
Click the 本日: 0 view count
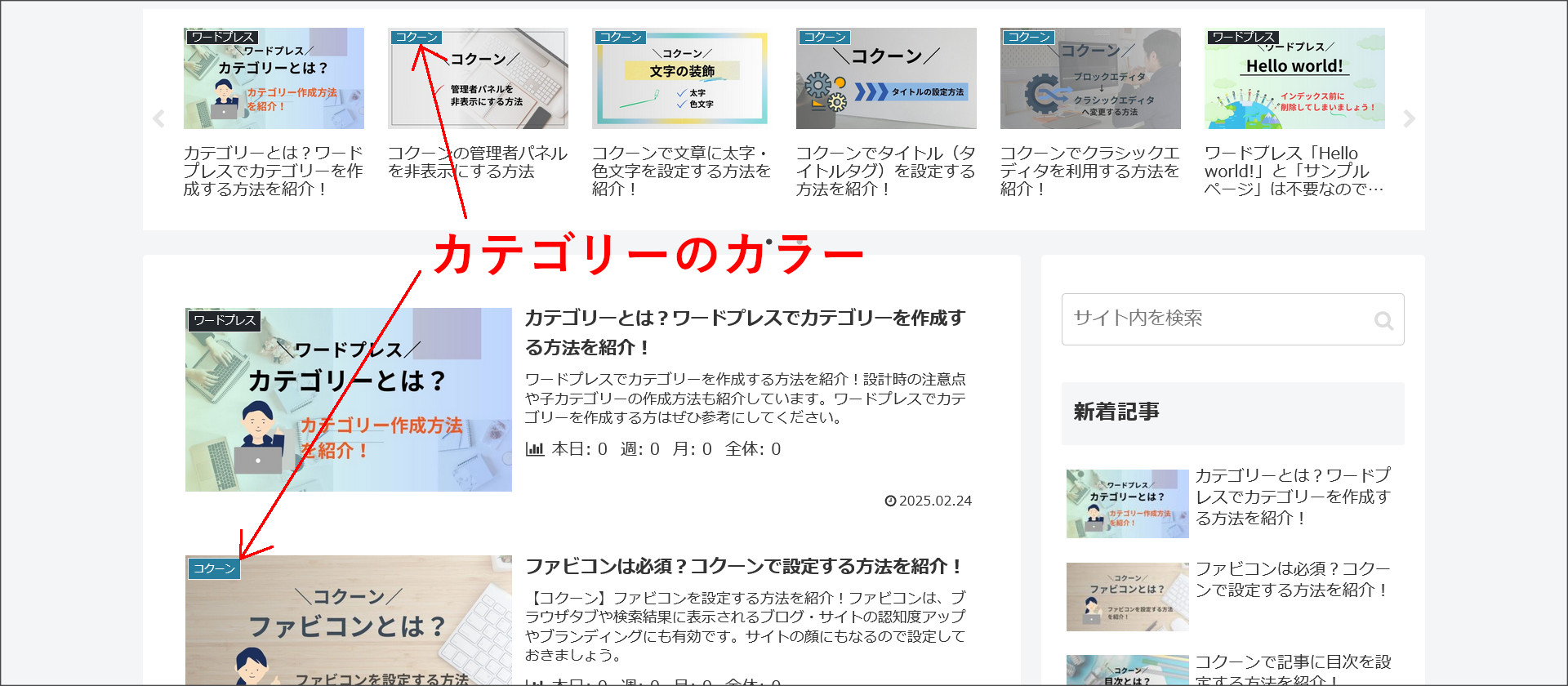pos(579,449)
